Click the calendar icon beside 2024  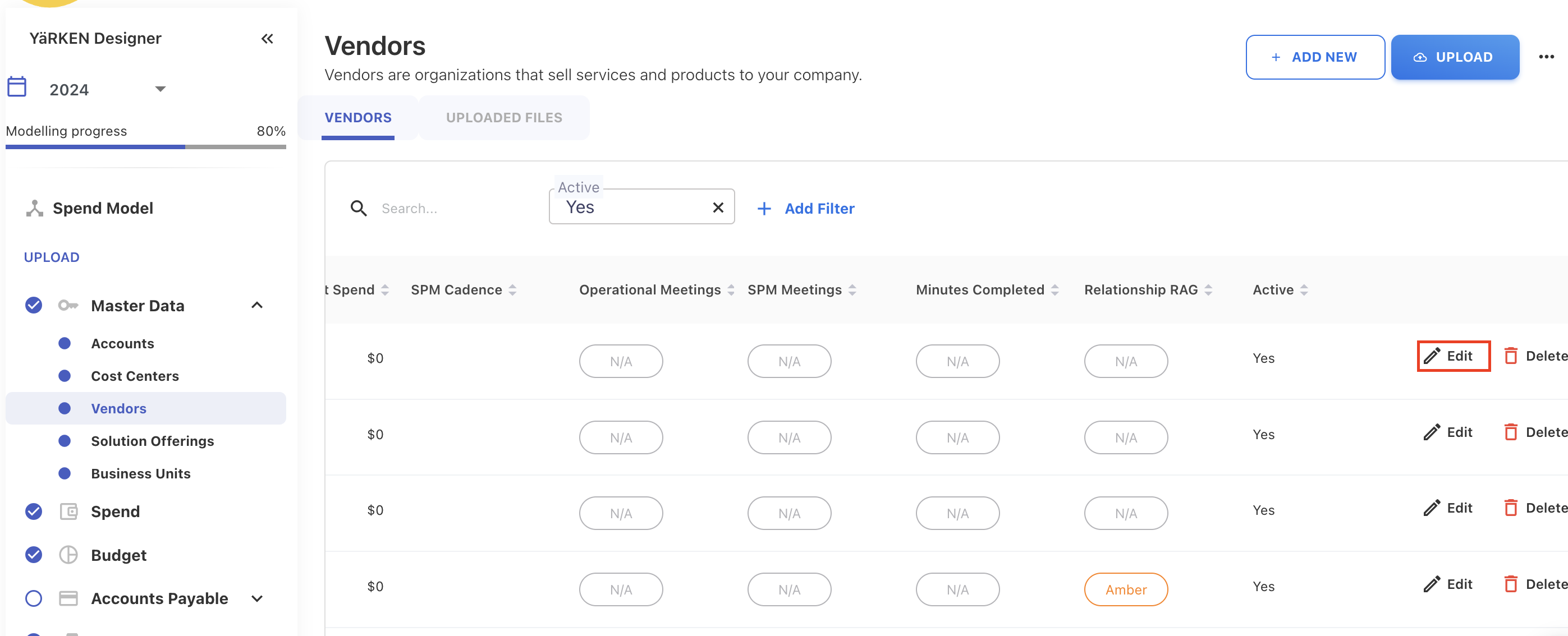pyautogui.click(x=17, y=87)
